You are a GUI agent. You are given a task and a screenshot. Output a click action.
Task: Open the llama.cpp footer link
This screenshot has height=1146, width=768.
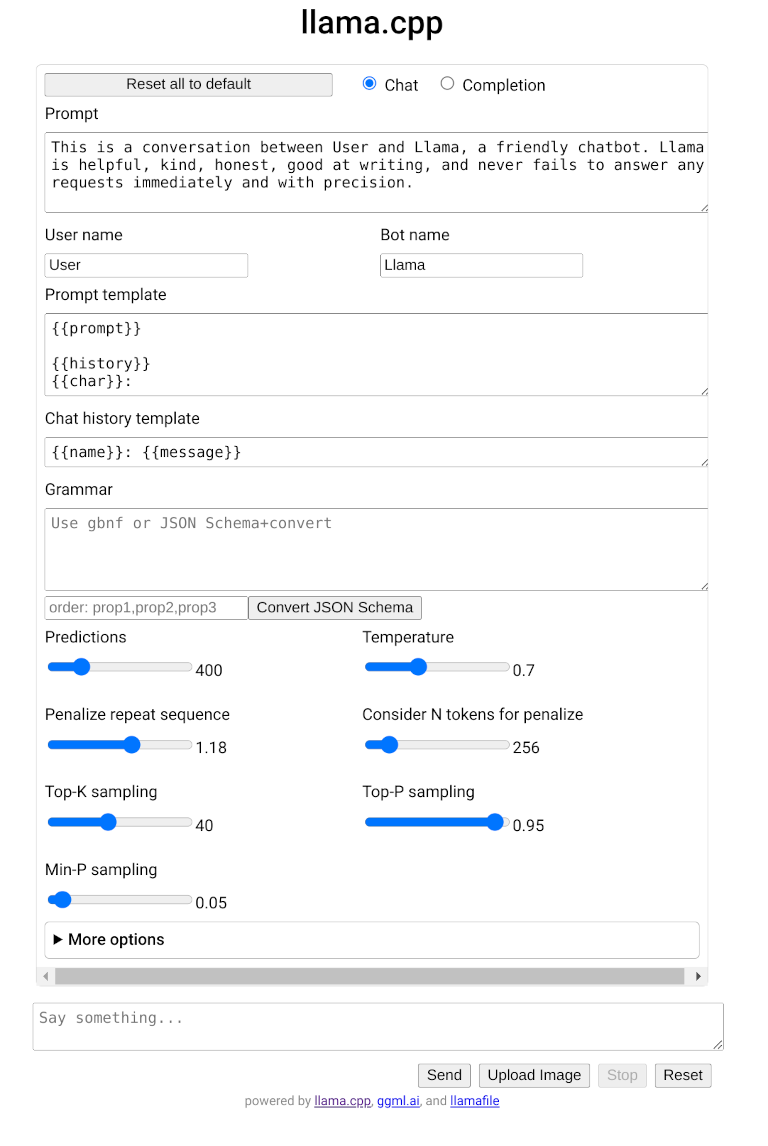pyautogui.click(x=343, y=1101)
